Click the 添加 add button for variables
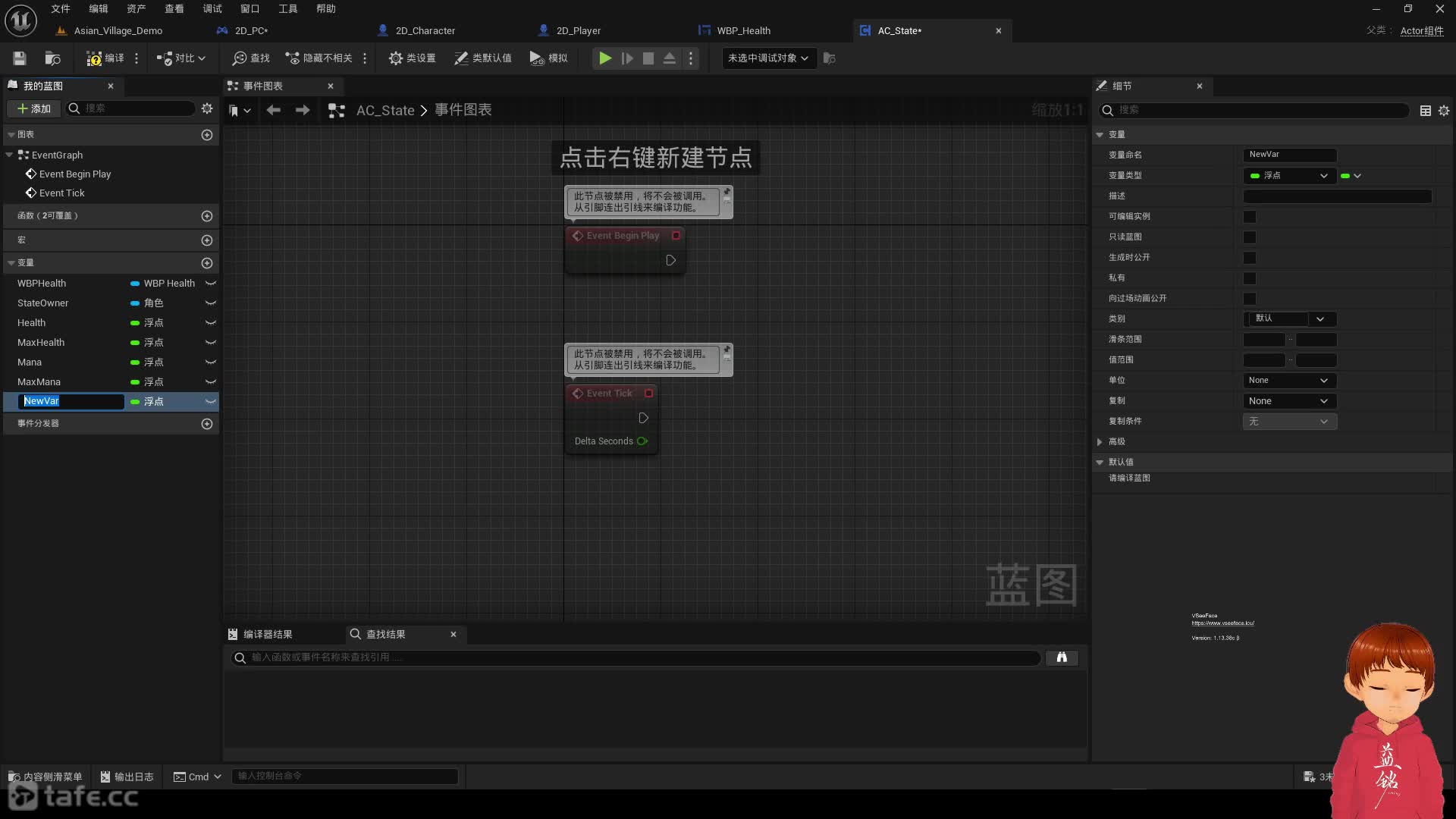The height and width of the screenshot is (819, 1456). point(207,263)
